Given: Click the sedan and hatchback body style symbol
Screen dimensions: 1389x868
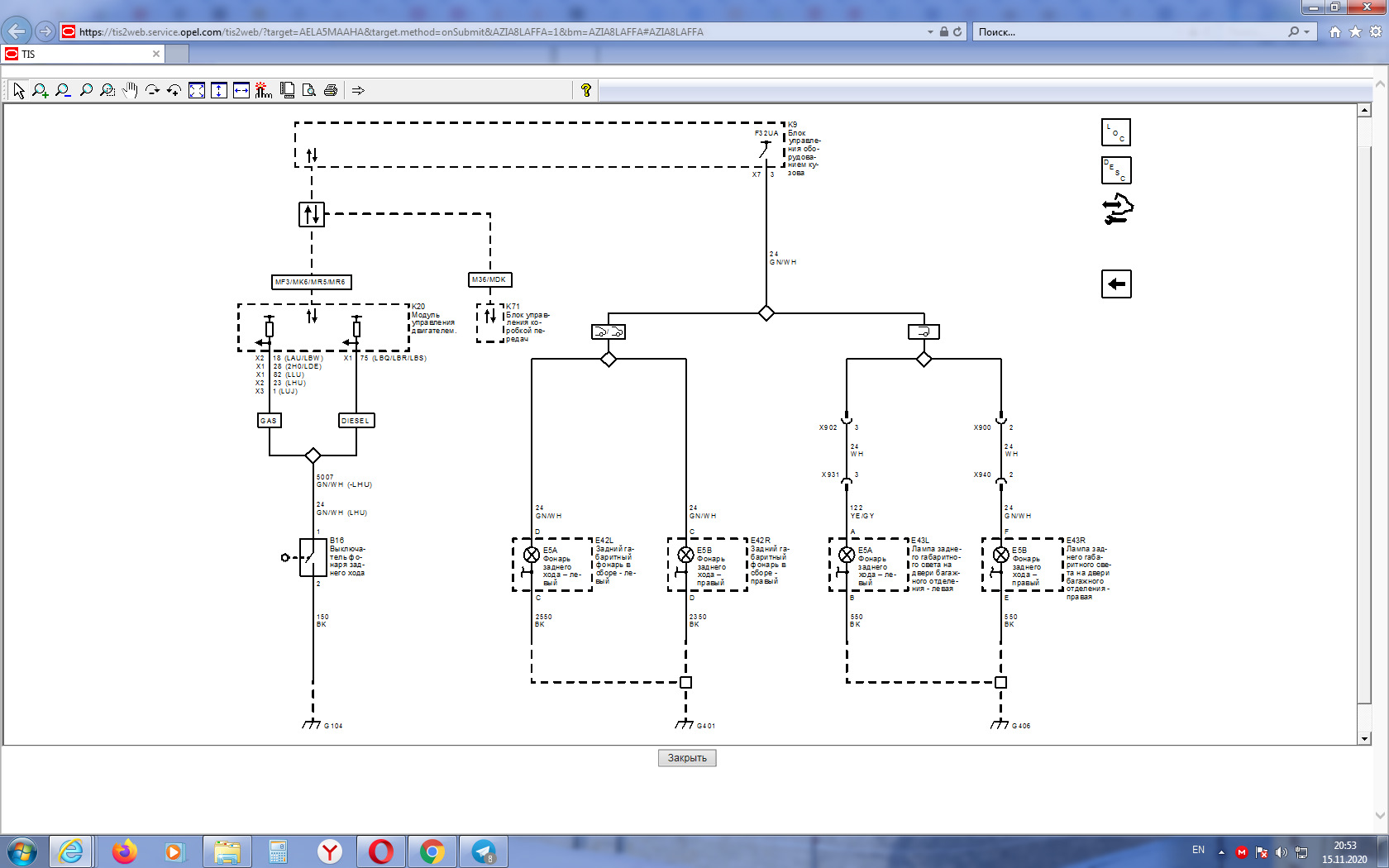Looking at the screenshot, I should tap(609, 332).
